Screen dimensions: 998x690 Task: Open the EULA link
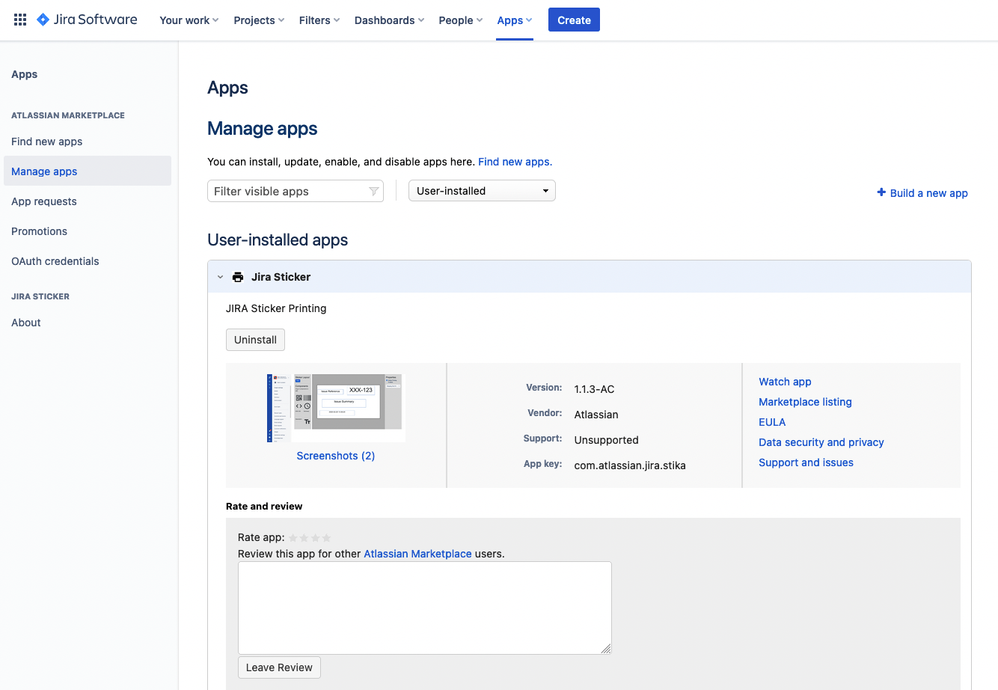772,422
